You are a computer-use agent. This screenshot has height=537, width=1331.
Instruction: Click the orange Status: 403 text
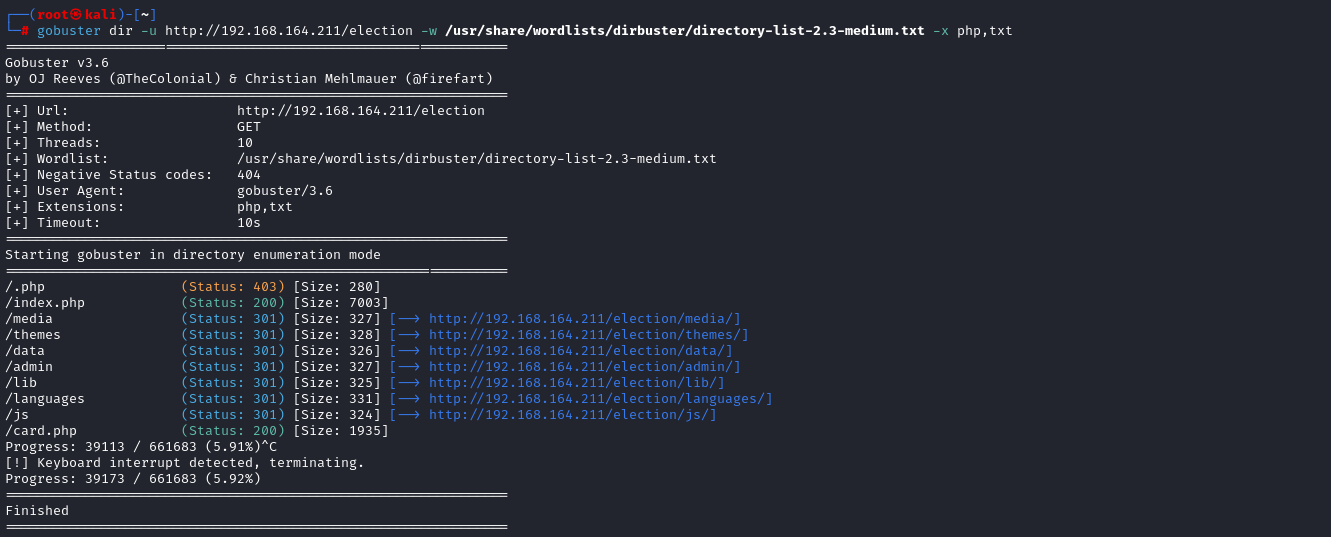(233, 287)
